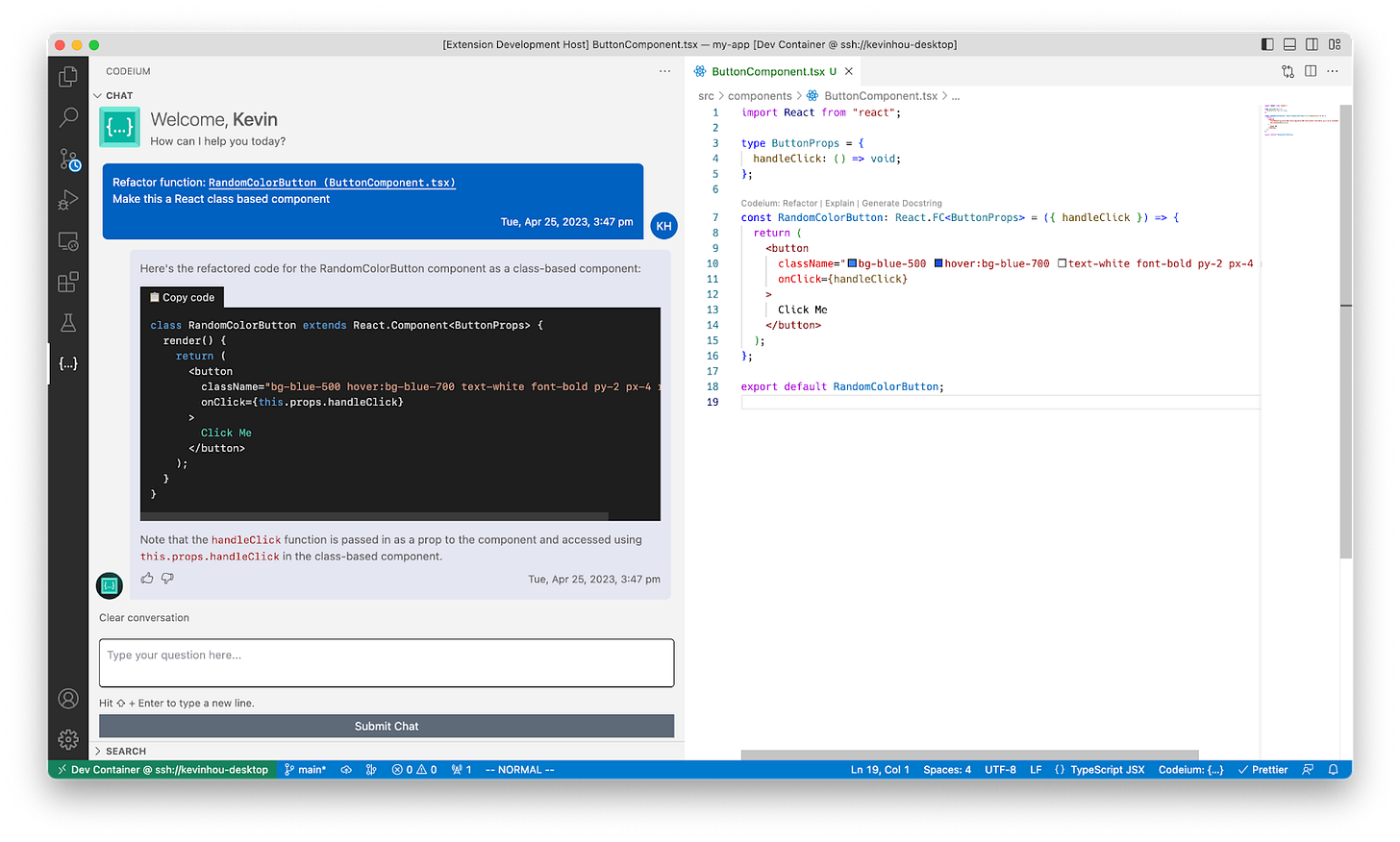Click the hover:bg-blue-700 color swatch
Image resolution: width=1400 pixels, height=842 pixels.
[938, 263]
